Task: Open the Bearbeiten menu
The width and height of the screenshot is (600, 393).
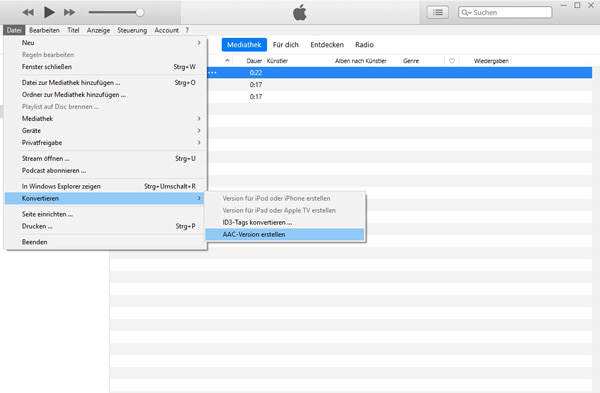Action: 44,30
